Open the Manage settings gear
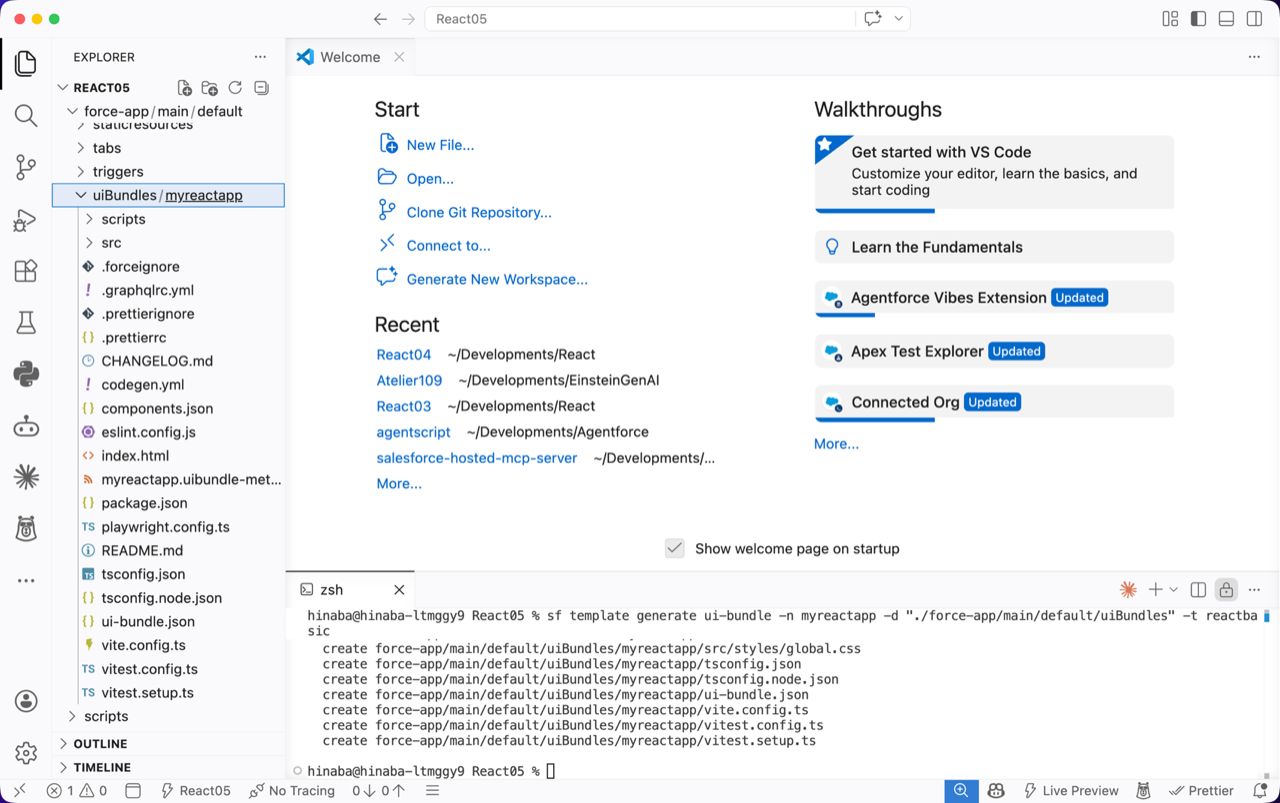The height and width of the screenshot is (803, 1280). pyautogui.click(x=26, y=752)
